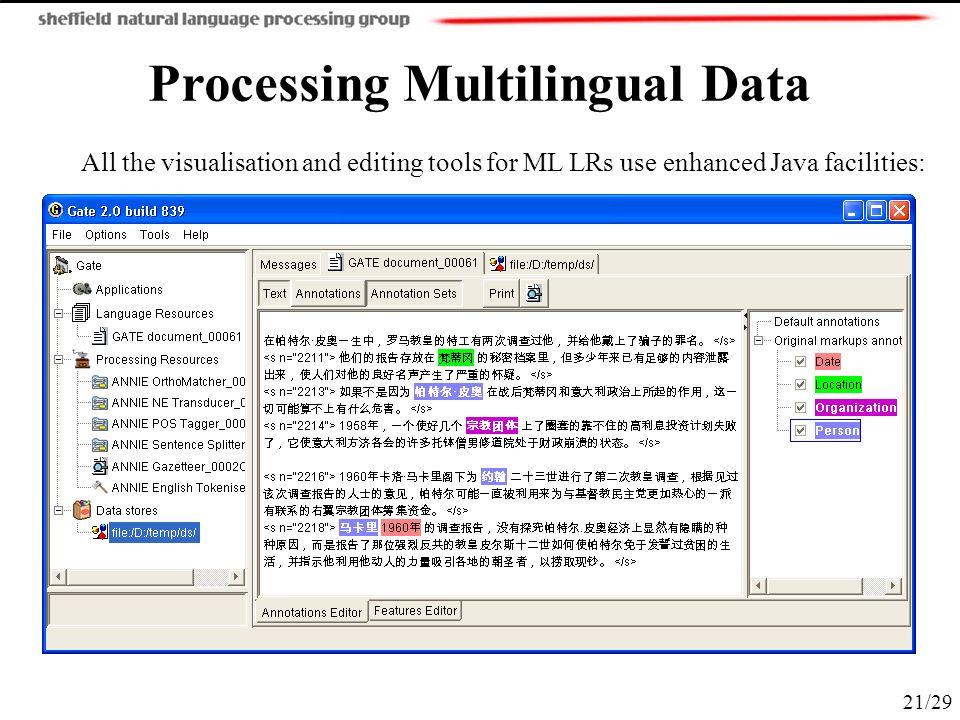960x720 pixels.
Task: Switch to GATE document_00061 tab
Action: tap(403, 263)
